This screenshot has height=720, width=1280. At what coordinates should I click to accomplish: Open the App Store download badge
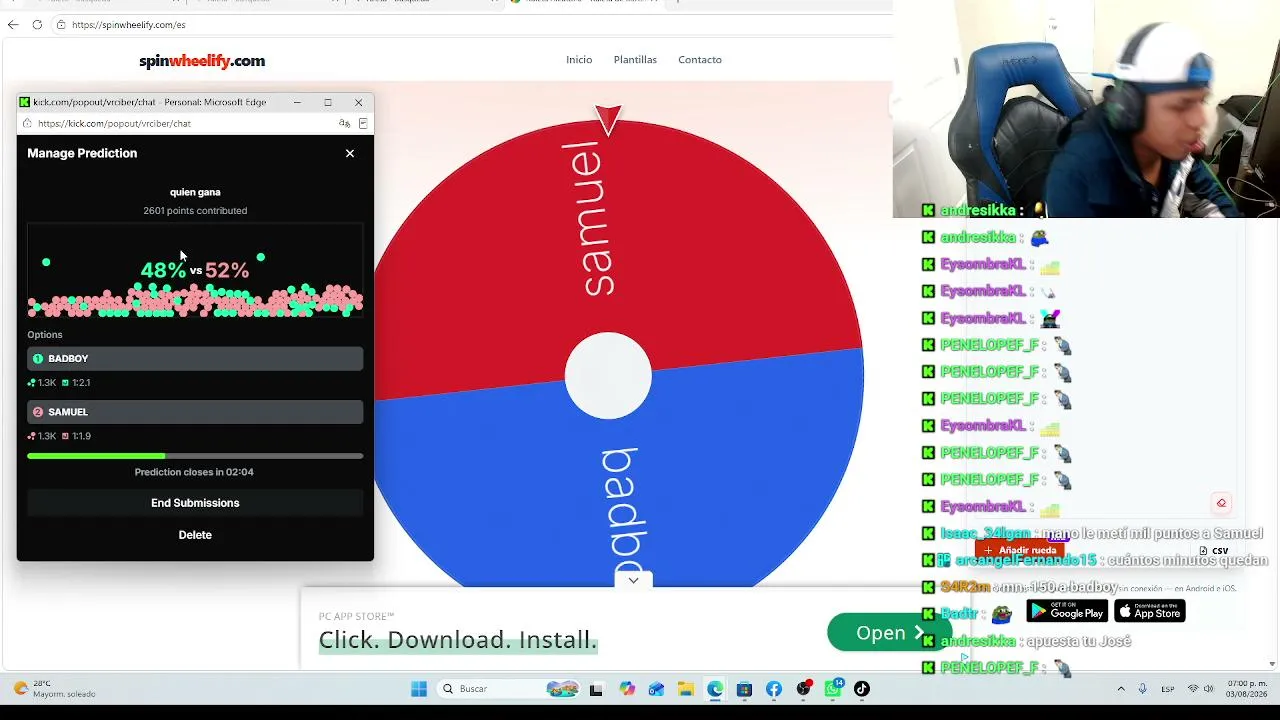[x=1150, y=611]
